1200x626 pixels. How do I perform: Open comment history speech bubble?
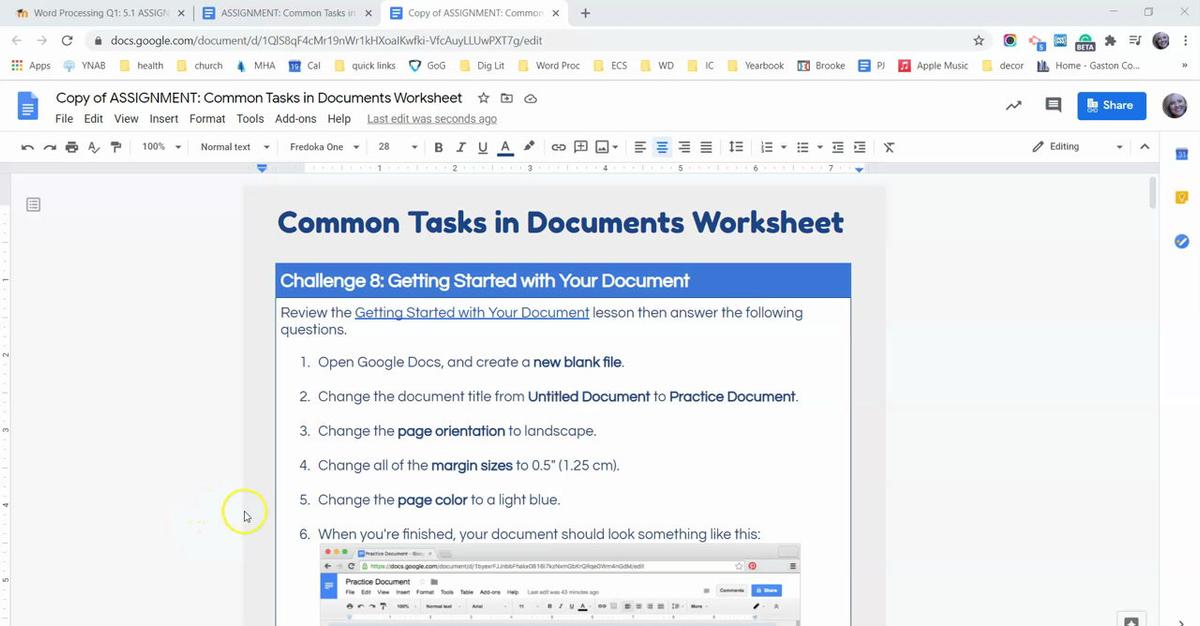[1053, 105]
